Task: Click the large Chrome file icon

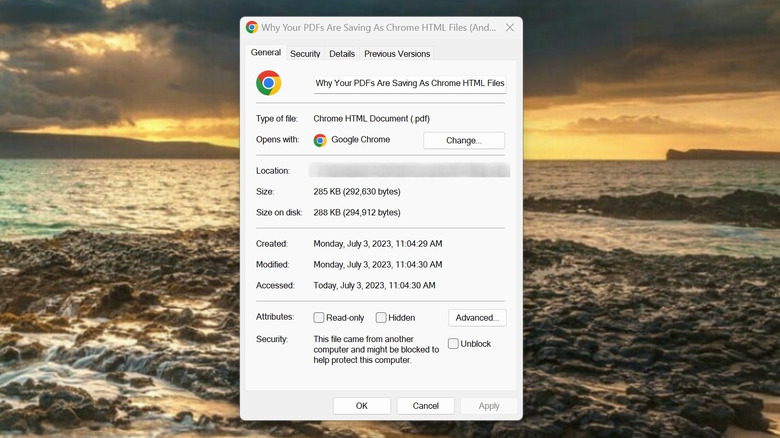Action: (268, 83)
